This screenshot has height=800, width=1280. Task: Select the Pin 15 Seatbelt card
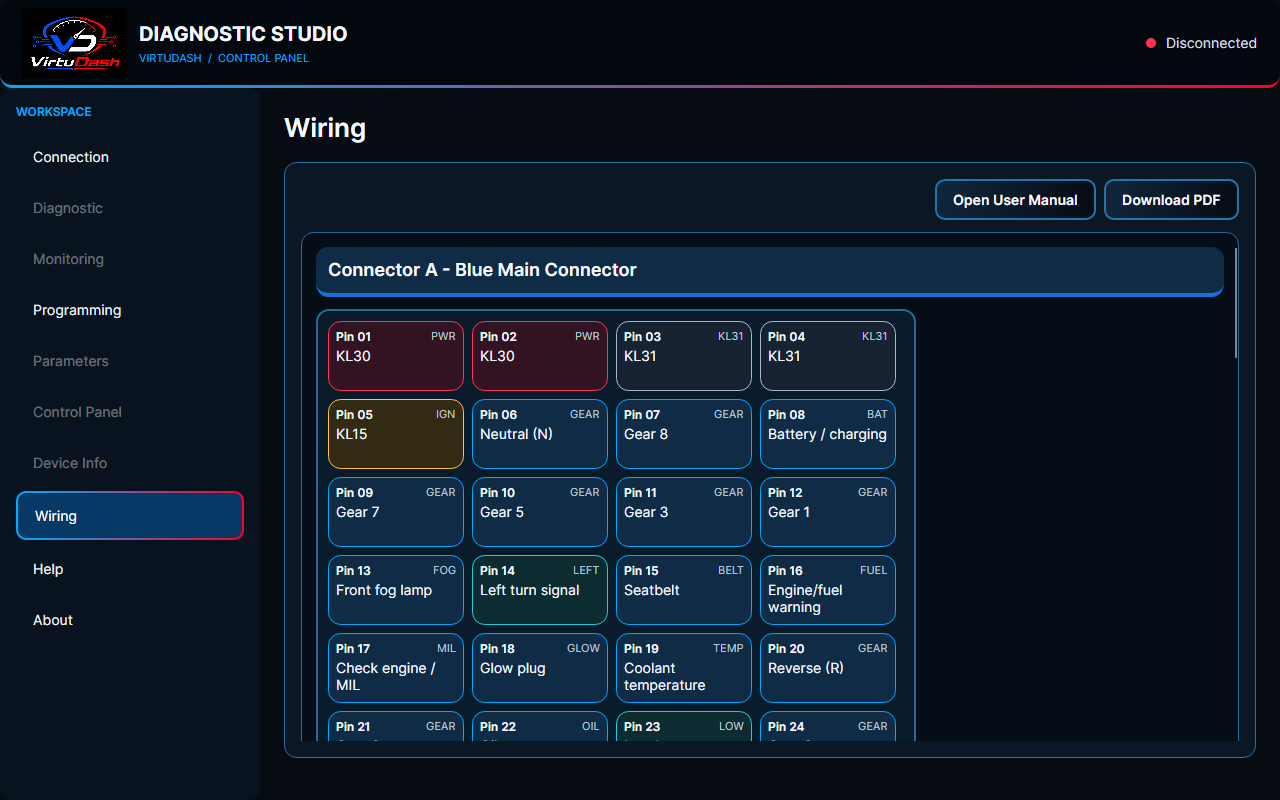pos(684,590)
